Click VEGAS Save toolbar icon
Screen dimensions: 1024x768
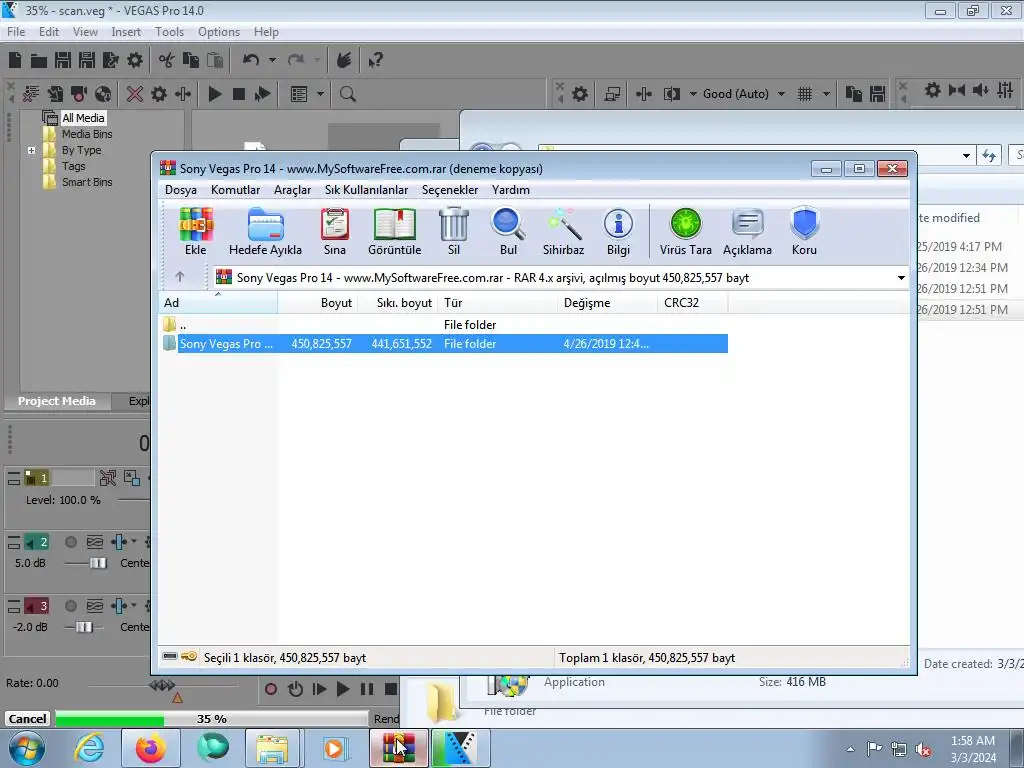click(63, 61)
